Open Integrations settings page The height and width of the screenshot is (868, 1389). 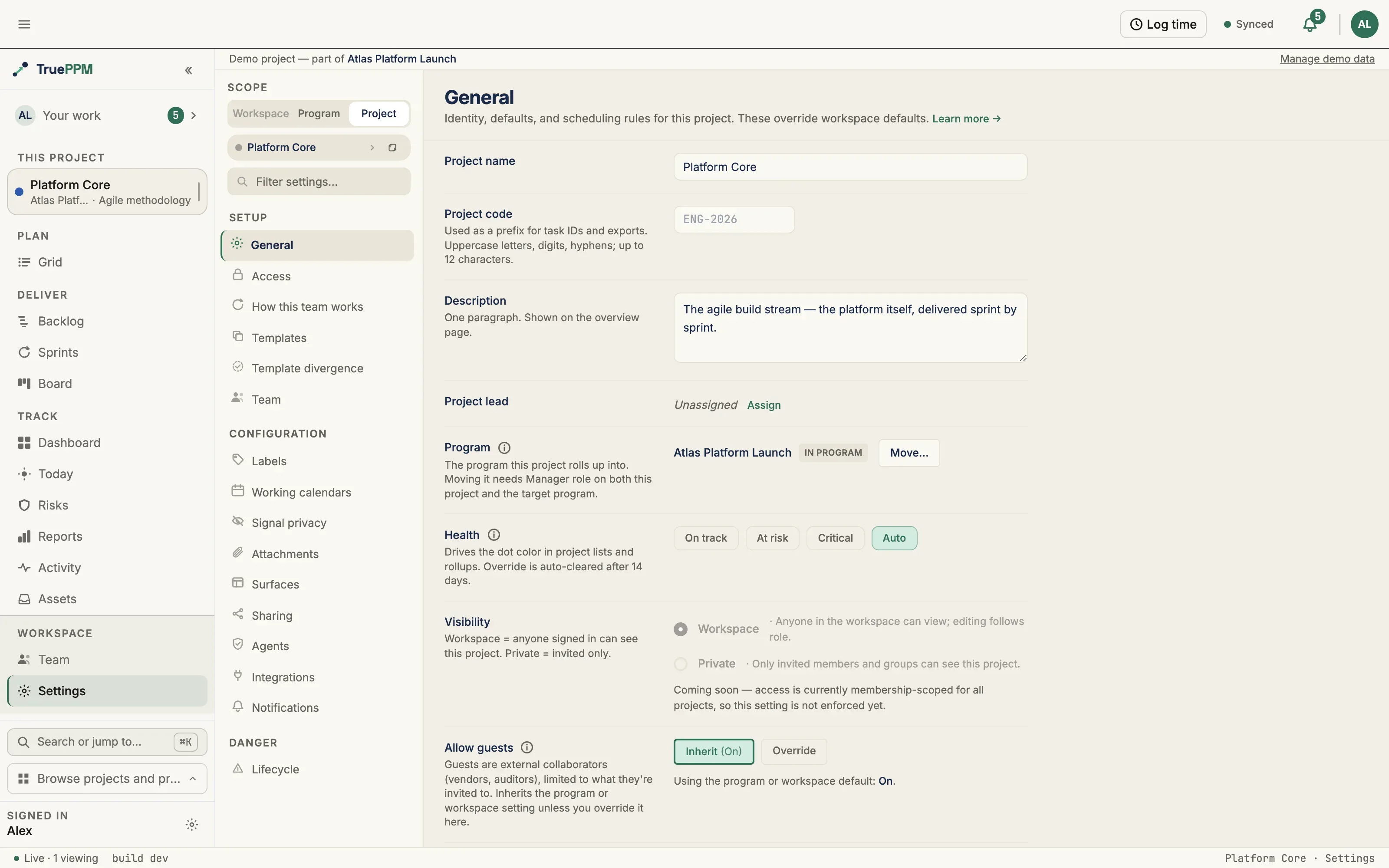pos(317,677)
